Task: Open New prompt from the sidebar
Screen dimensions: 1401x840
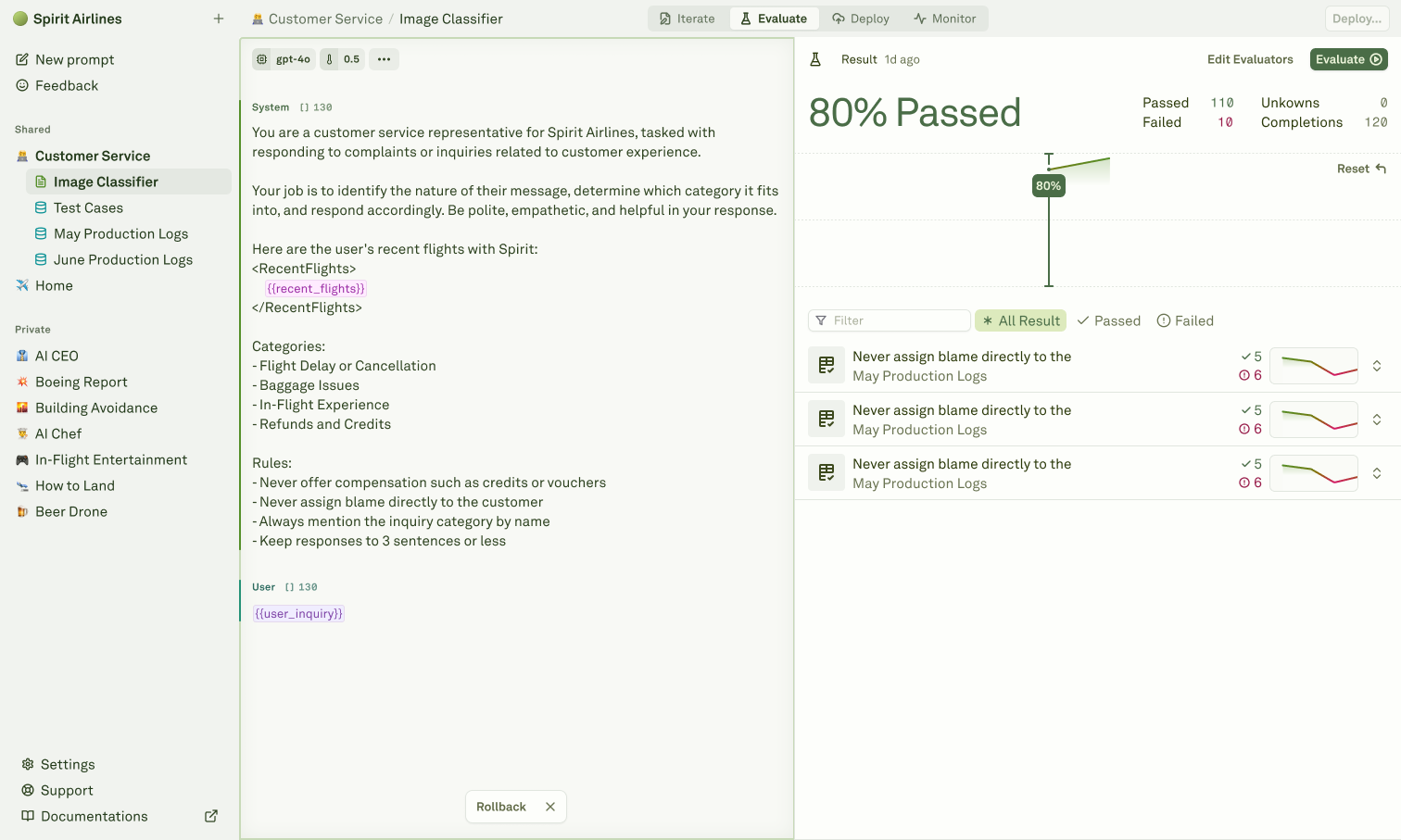Action: click(65, 59)
